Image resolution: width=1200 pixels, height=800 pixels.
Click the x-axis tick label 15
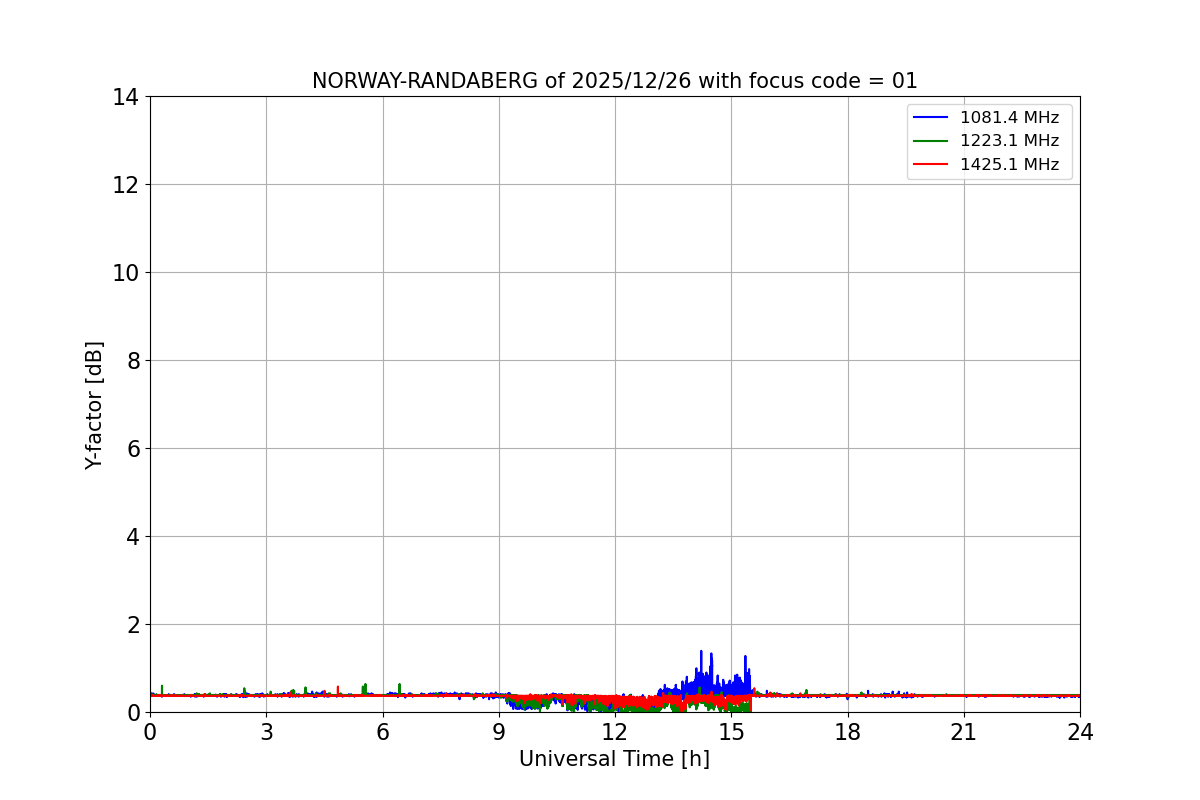point(731,732)
